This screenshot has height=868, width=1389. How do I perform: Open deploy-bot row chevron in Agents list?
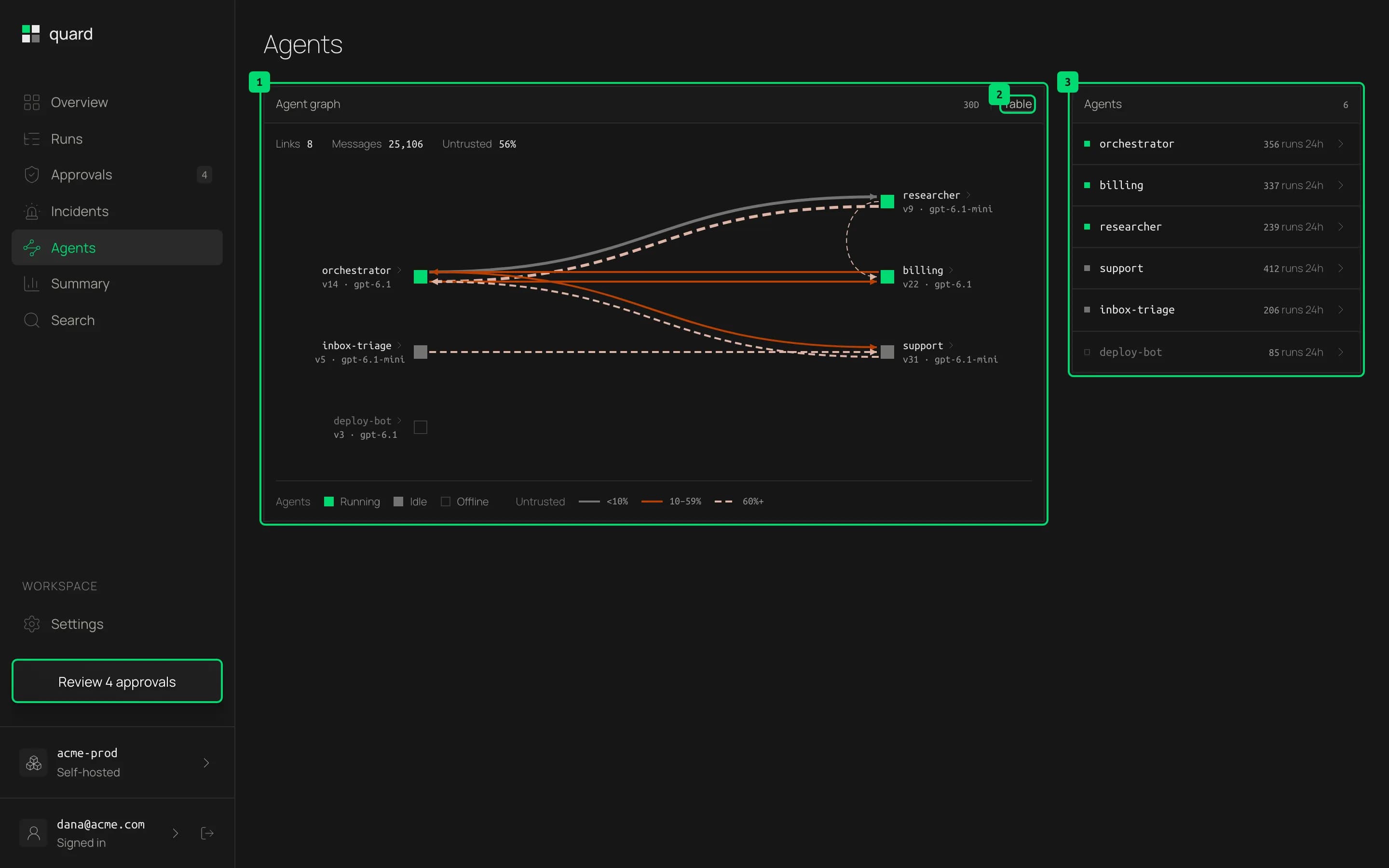pos(1341,352)
